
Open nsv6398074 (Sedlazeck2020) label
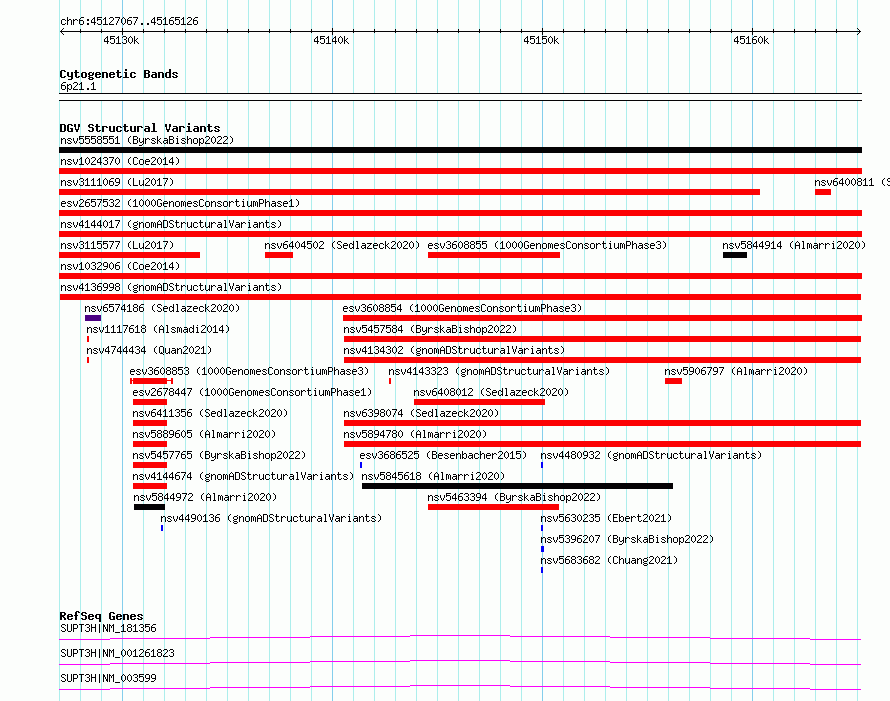pyautogui.click(x=421, y=413)
